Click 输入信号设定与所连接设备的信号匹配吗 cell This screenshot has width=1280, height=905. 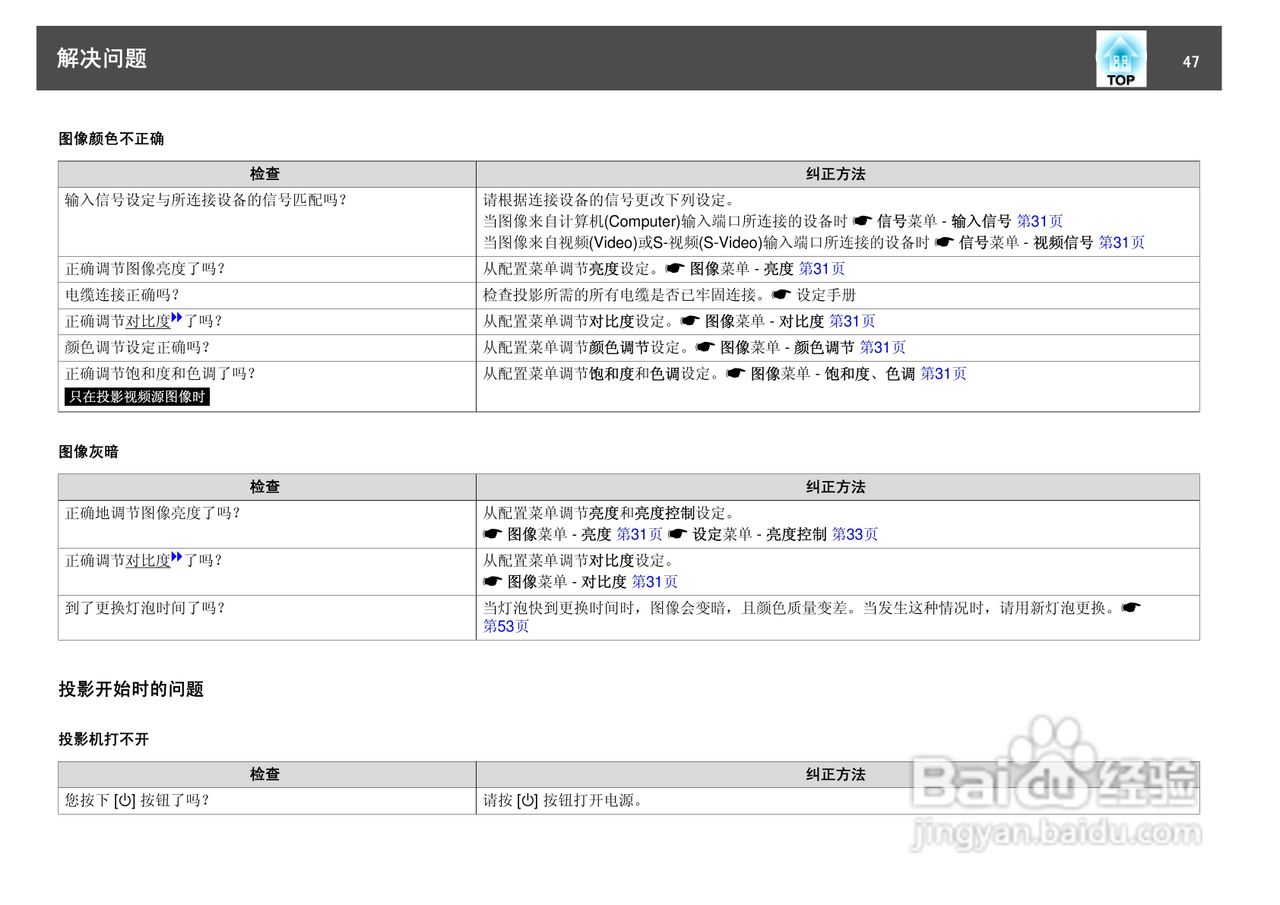pyautogui.click(x=267, y=221)
